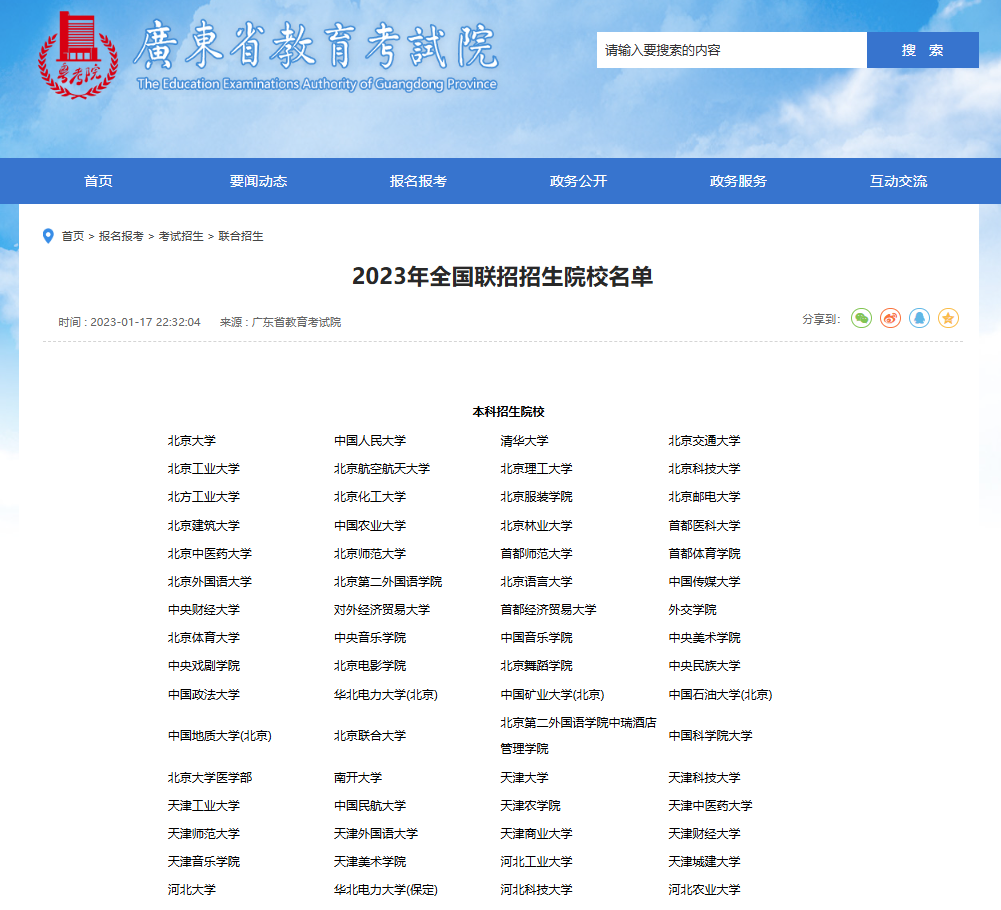Click the list entry 北京联合大学

pyautogui.click(x=370, y=736)
